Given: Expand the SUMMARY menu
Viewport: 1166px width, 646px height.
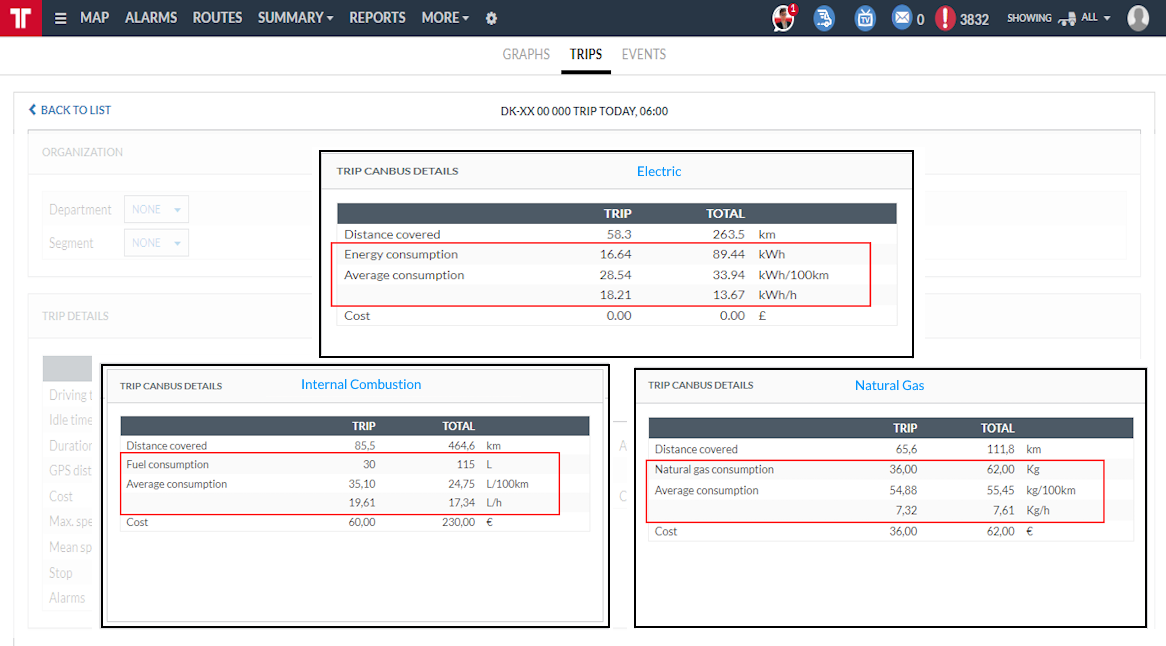Looking at the screenshot, I should (295, 18).
